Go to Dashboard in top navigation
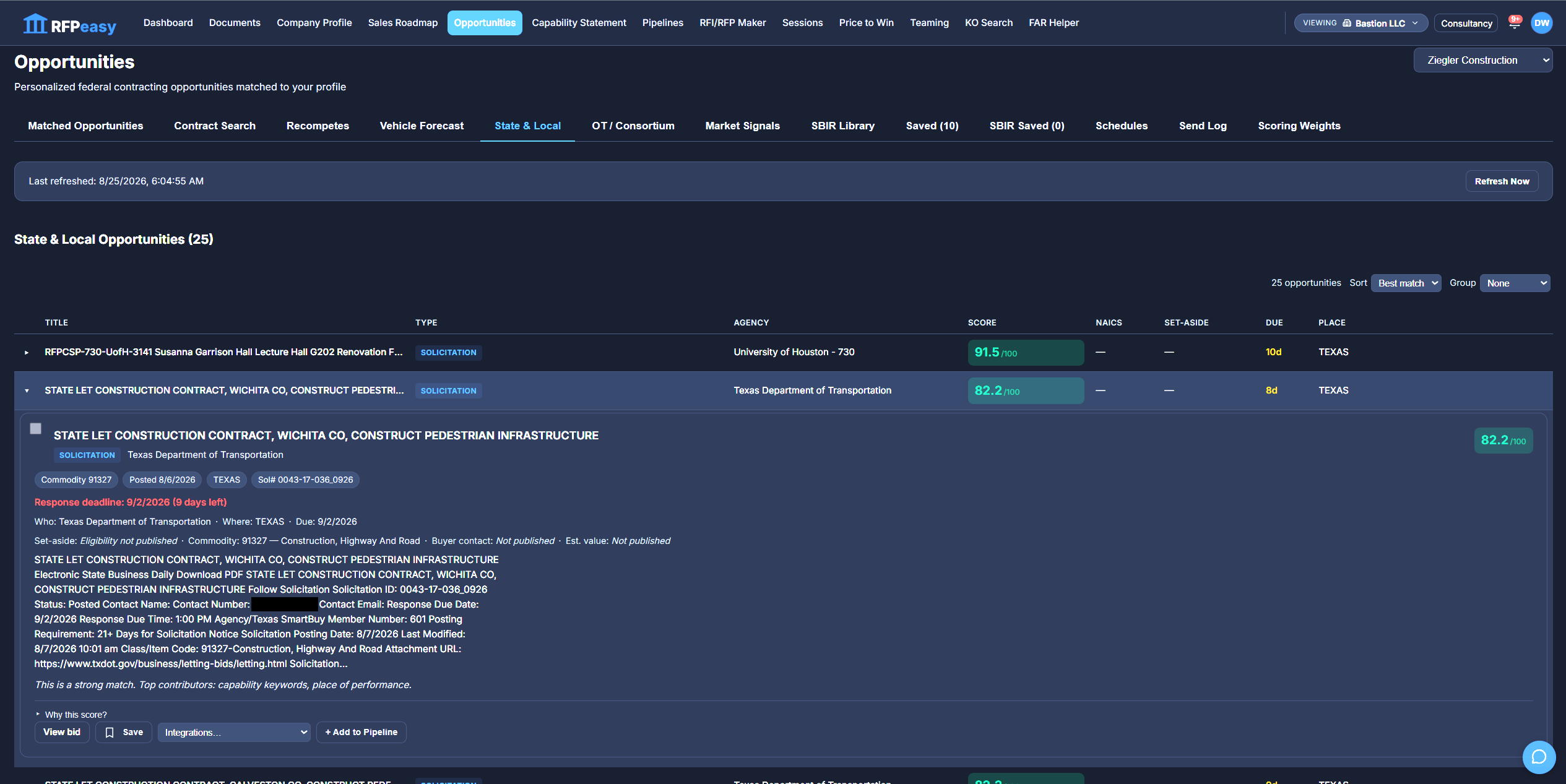Screen dimensions: 1566x784 [168, 23]
